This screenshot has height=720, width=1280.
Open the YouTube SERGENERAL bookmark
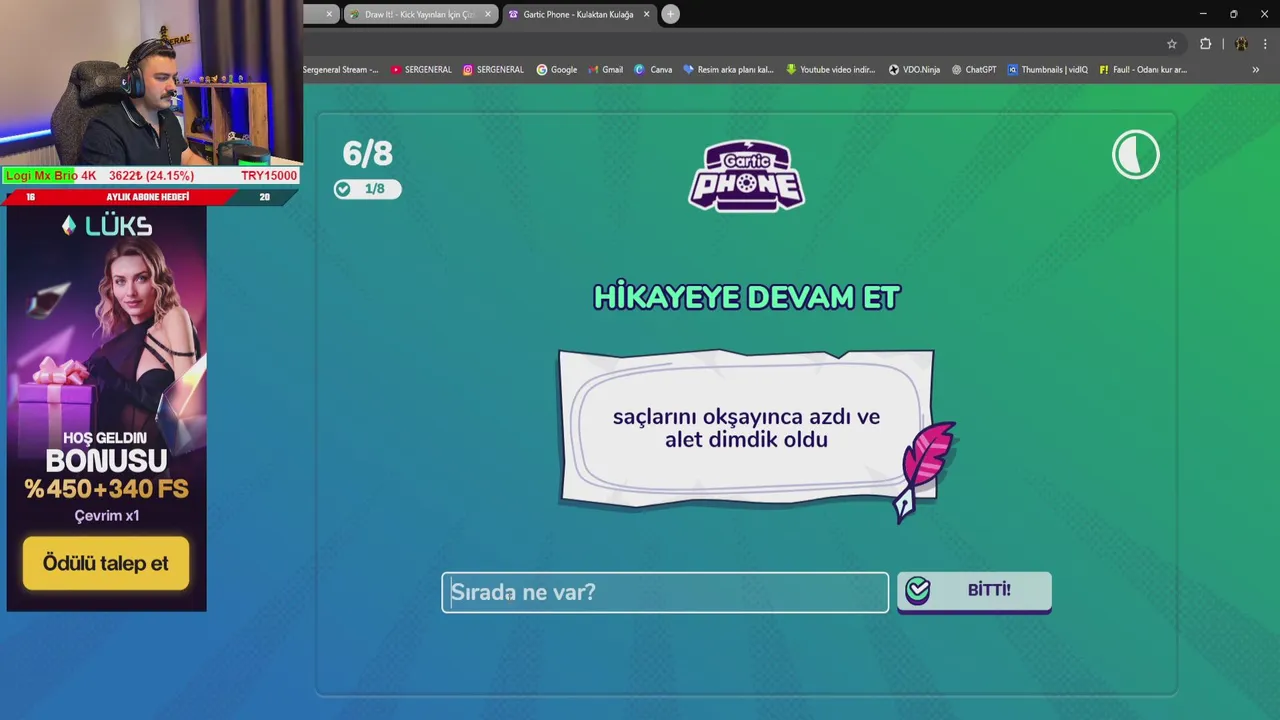[x=422, y=70]
